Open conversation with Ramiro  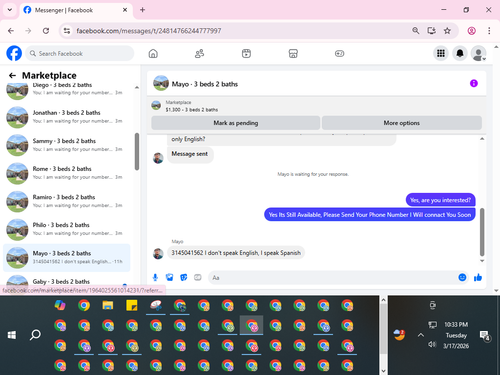coord(67,201)
